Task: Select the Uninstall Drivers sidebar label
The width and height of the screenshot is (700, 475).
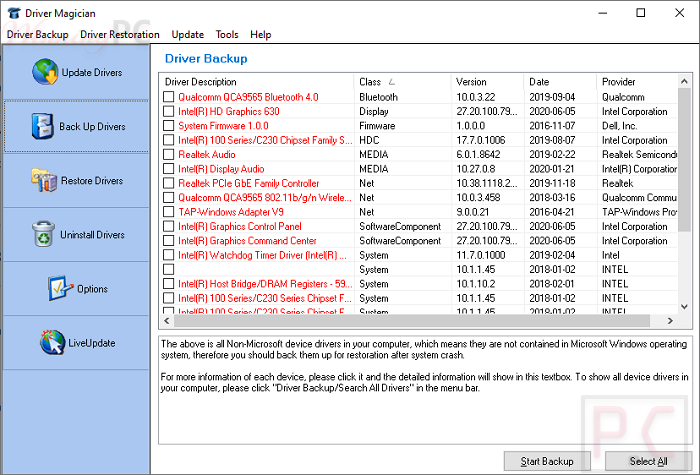Action: pyautogui.click(x=92, y=235)
